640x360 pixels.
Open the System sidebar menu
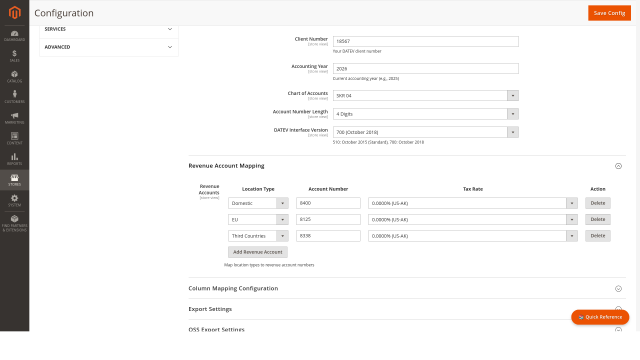(14, 200)
